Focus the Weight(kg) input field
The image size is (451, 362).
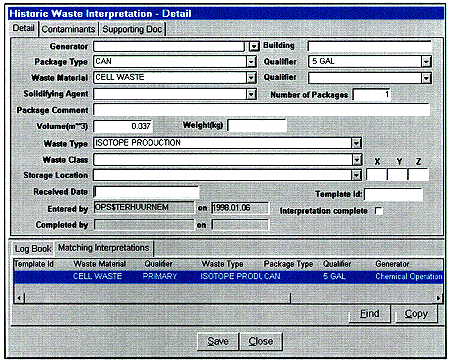257,126
